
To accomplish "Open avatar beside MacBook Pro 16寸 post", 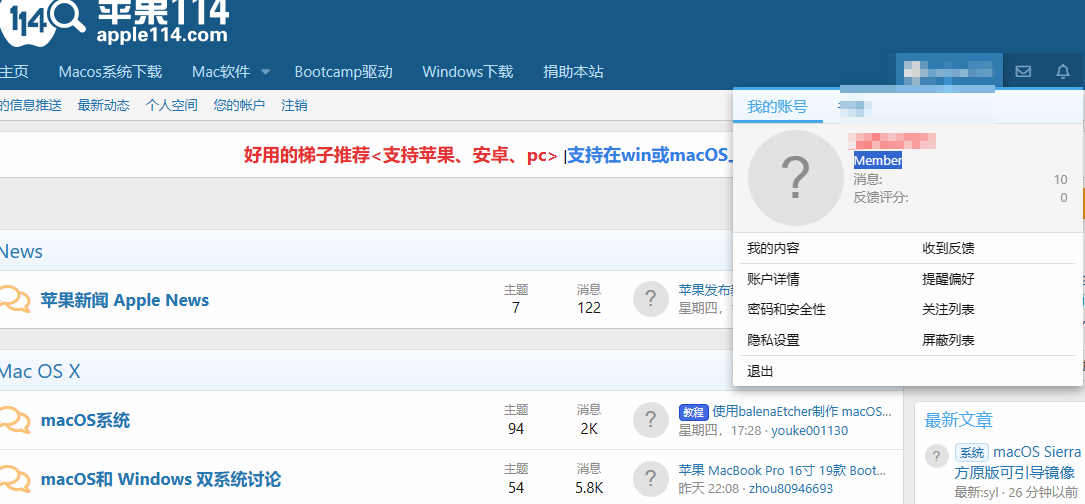I will point(650,478).
